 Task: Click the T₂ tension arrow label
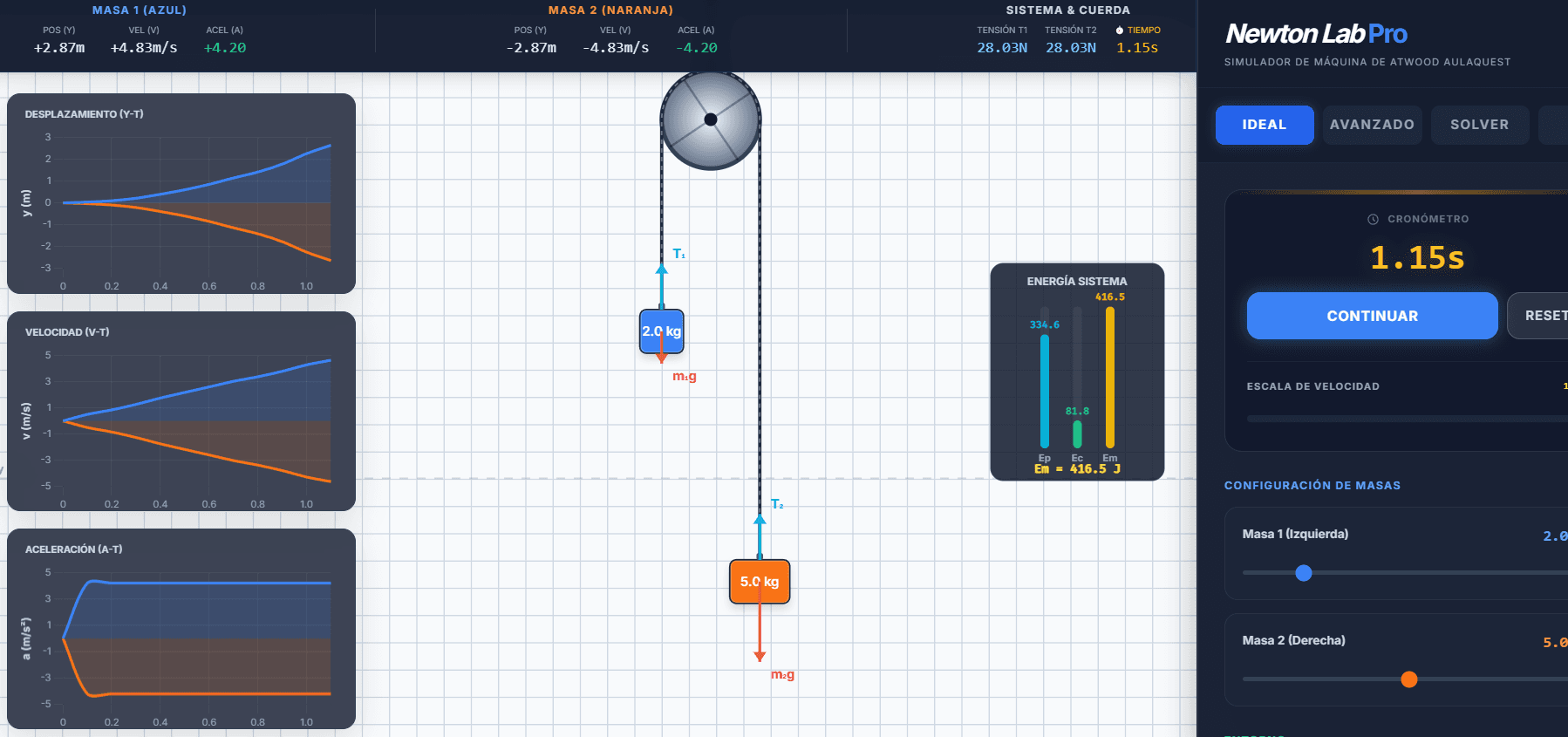[777, 504]
